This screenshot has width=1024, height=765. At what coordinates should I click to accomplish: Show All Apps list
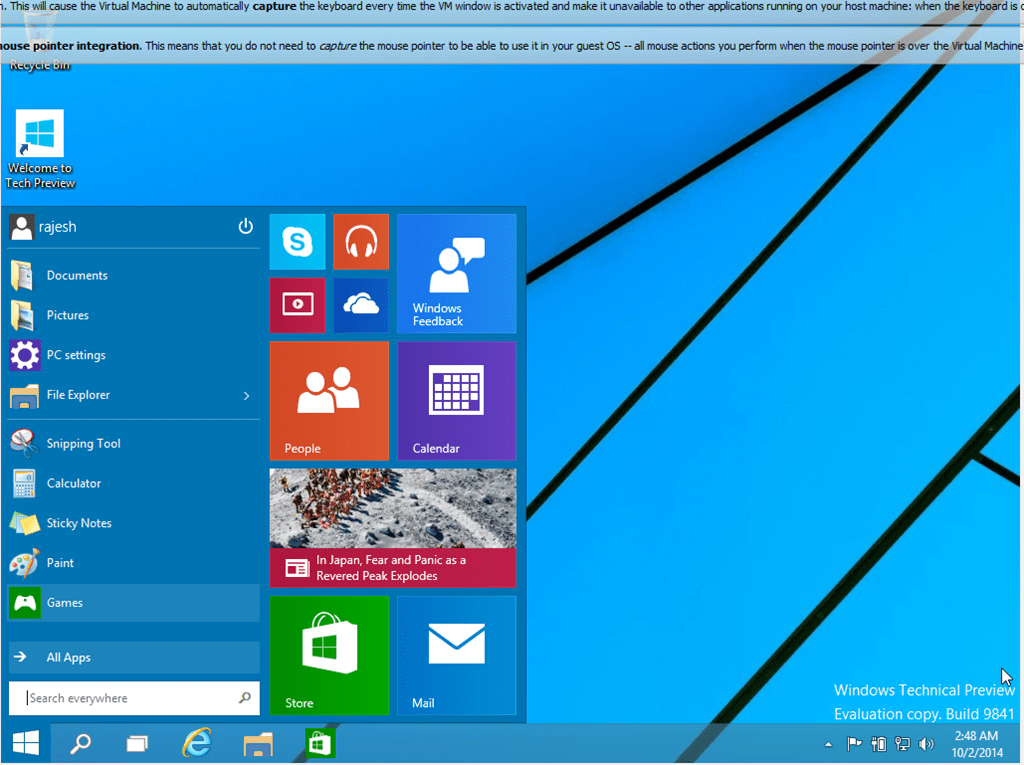pyautogui.click(x=134, y=657)
